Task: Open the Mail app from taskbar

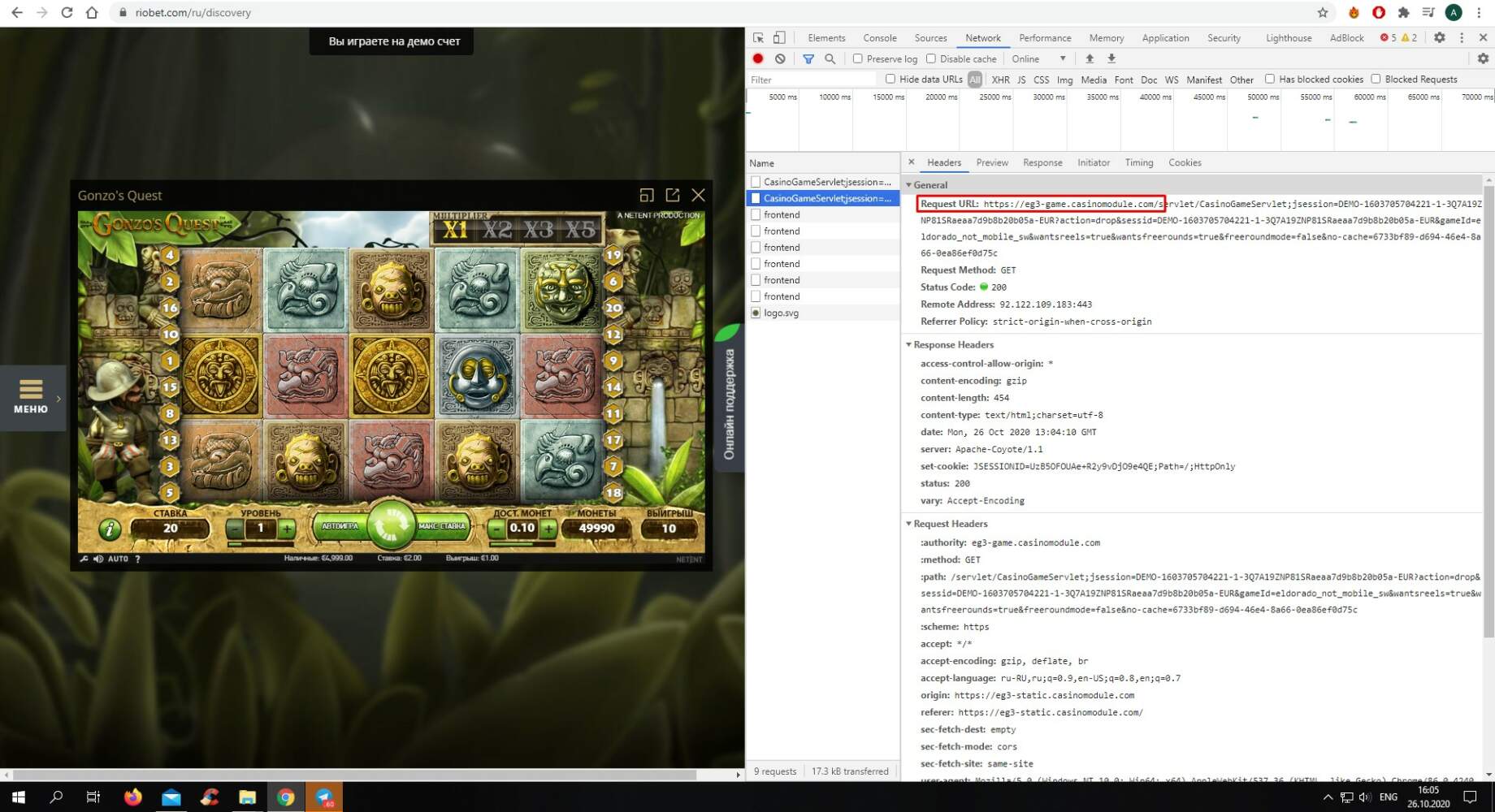Action: click(171, 797)
